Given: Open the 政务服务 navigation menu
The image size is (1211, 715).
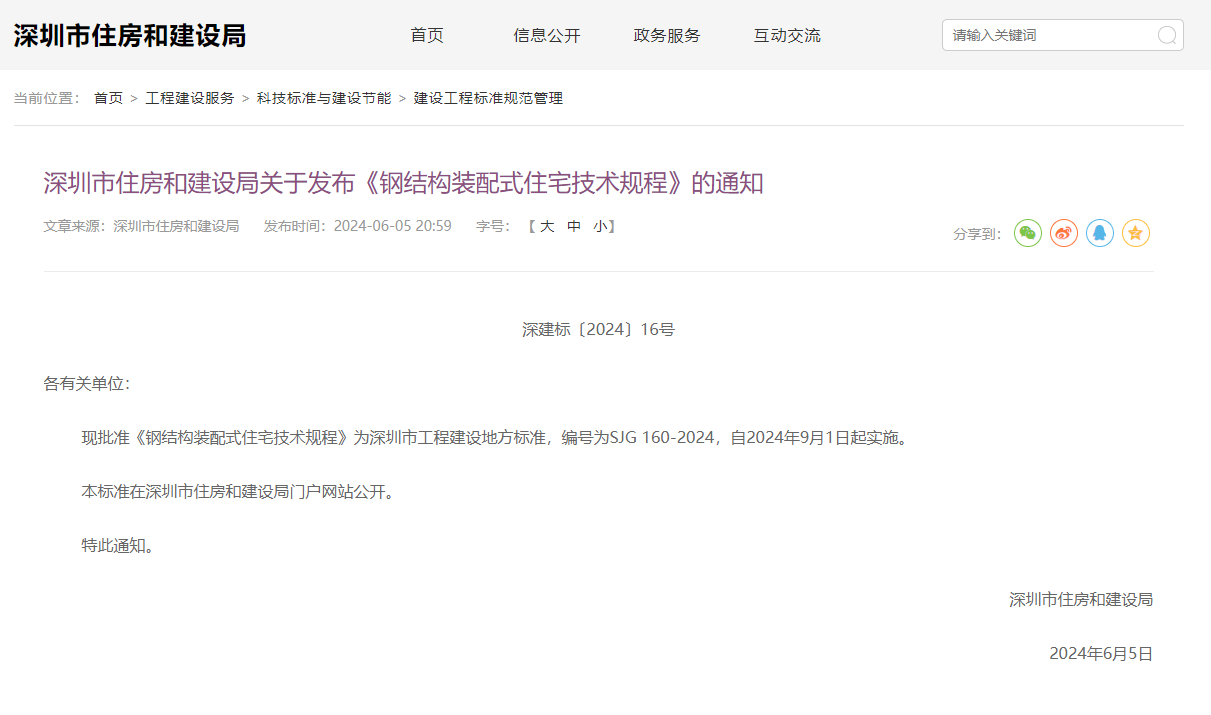Looking at the screenshot, I should click(667, 35).
